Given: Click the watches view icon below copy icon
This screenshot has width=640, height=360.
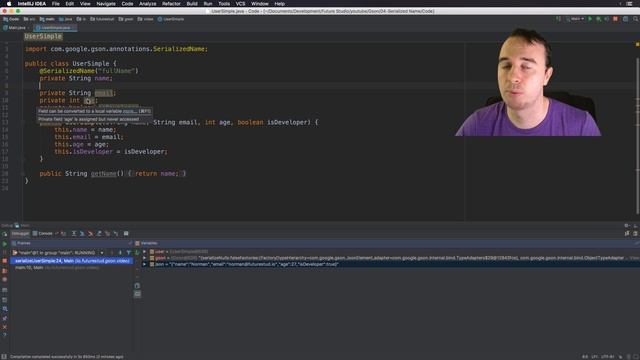Looking at the screenshot, I should pyautogui.click(x=137, y=294).
